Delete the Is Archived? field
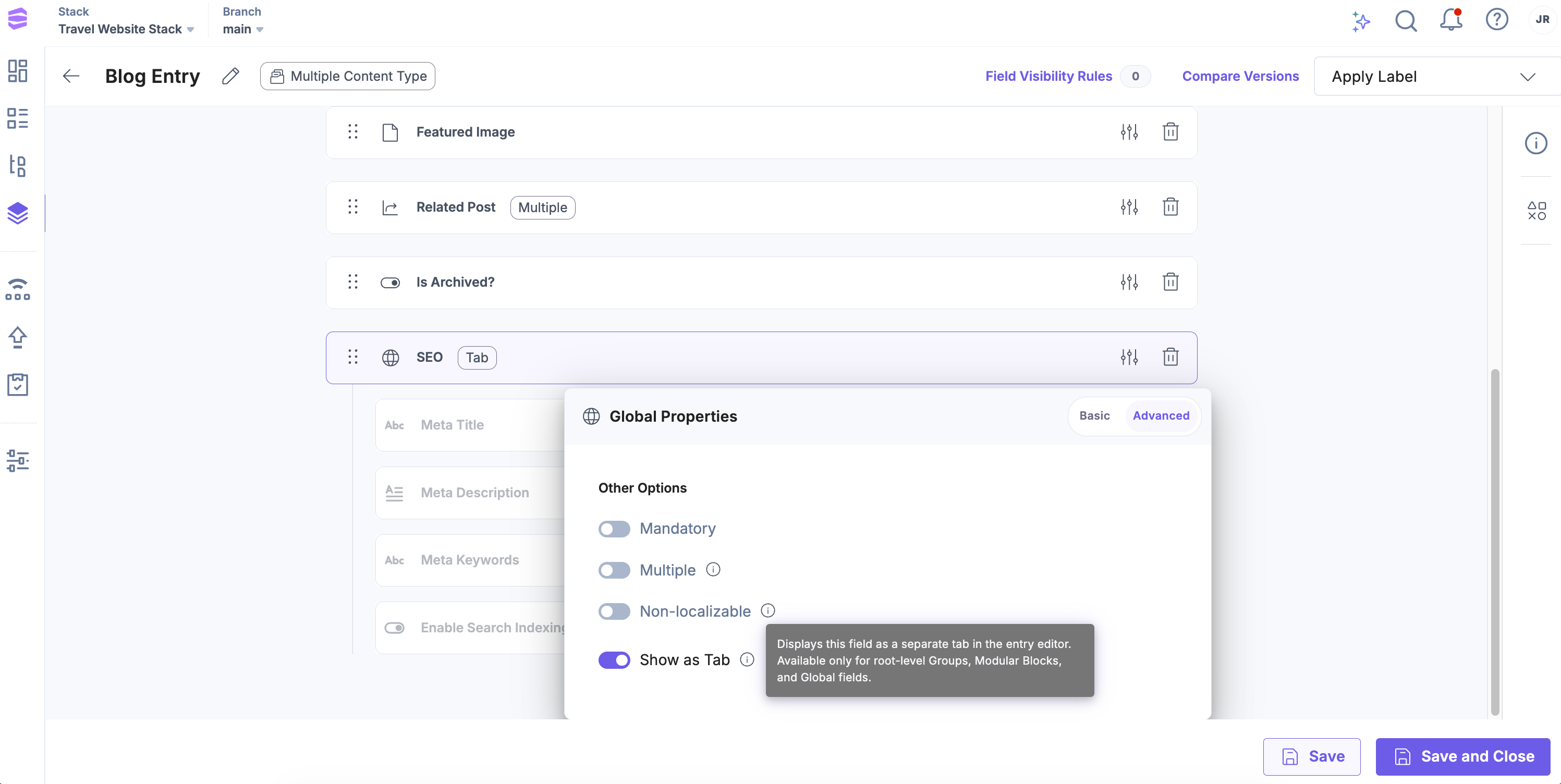The height and width of the screenshot is (784, 1561). [x=1170, y=283]
